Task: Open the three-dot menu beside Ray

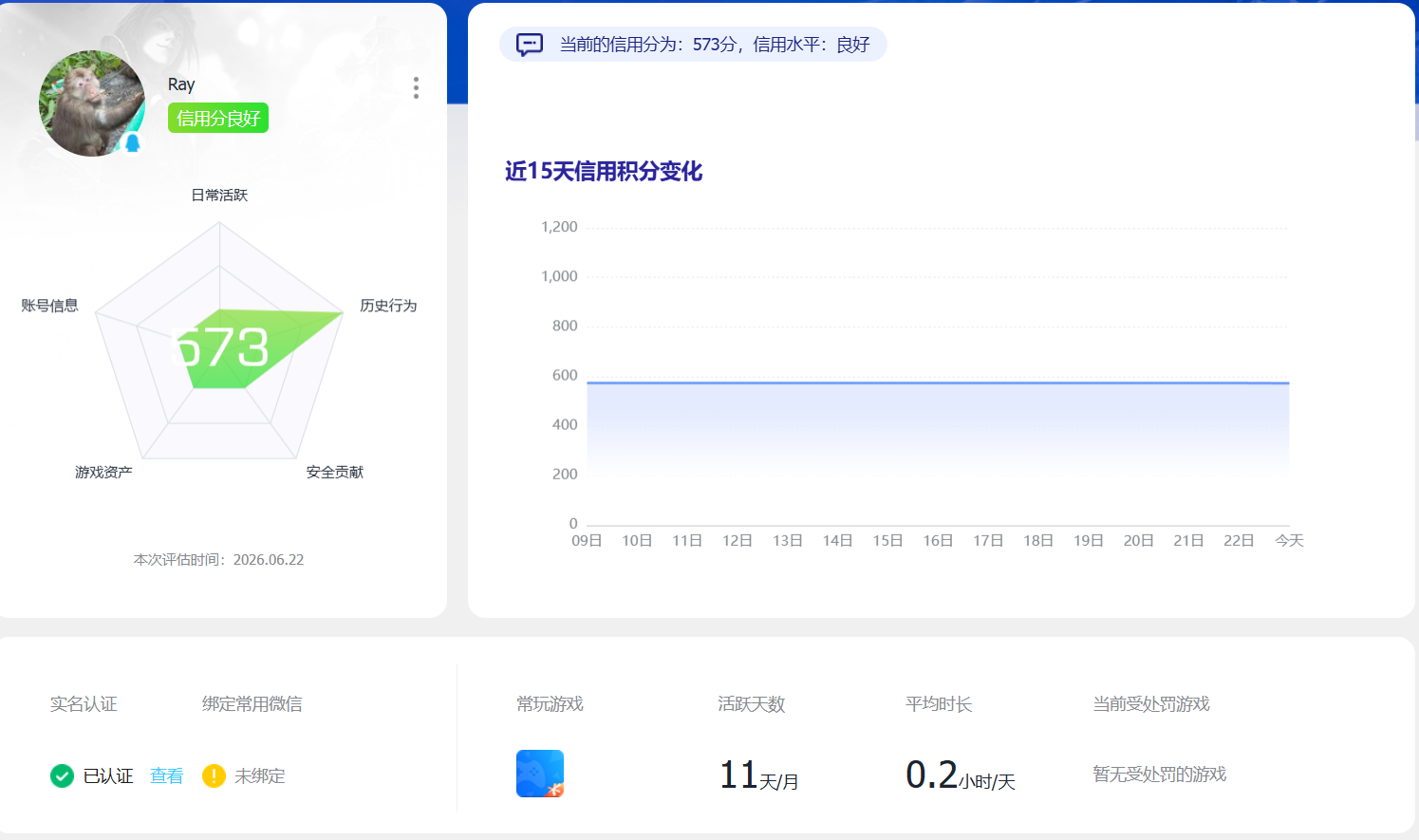Action: coord(416,88)
